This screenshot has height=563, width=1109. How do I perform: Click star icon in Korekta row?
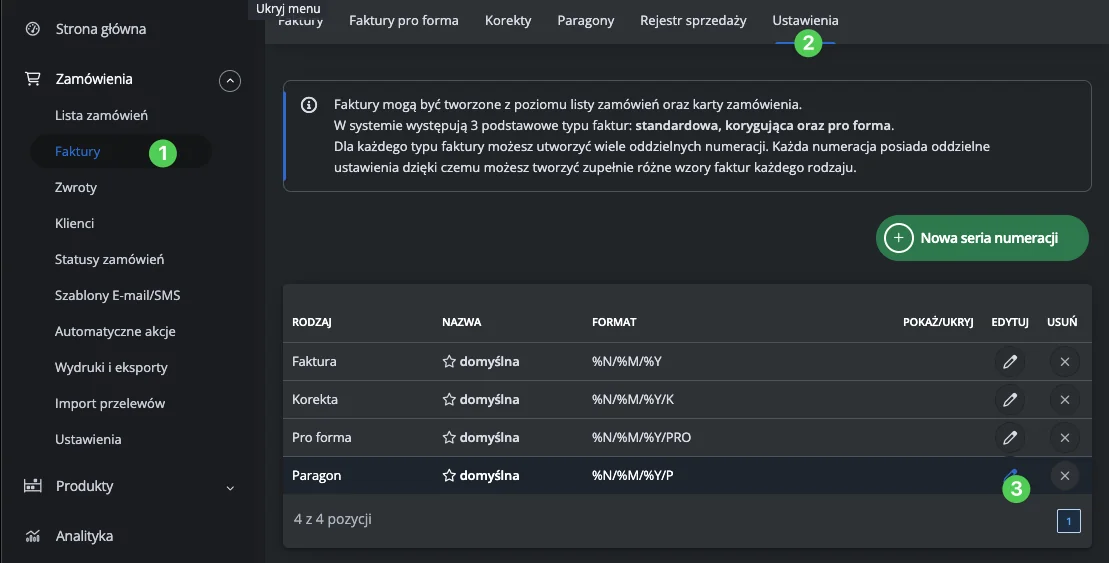pos(449,400)
